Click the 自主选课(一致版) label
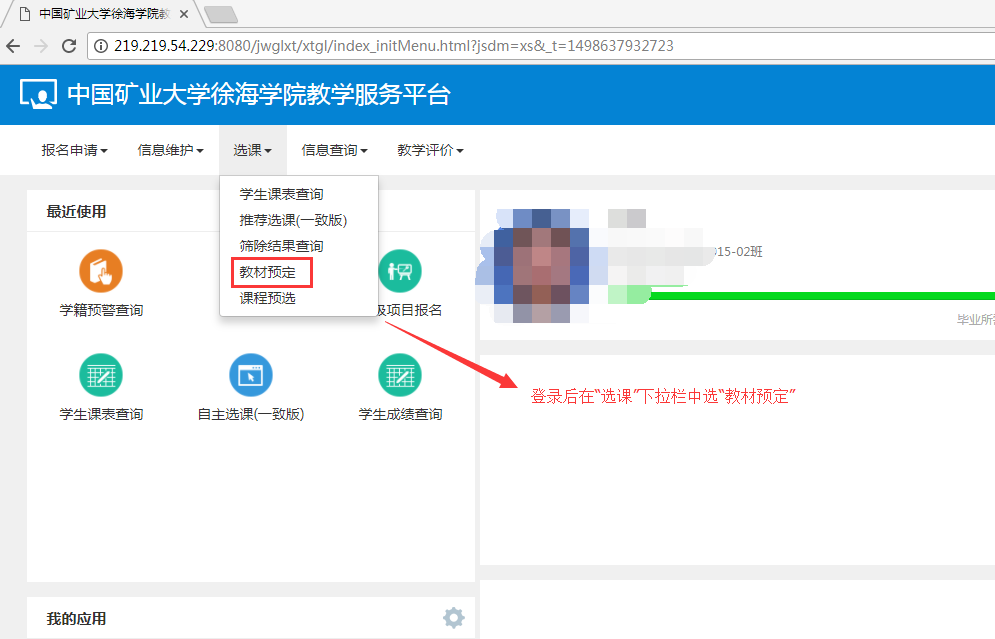 tap(251, 414)
